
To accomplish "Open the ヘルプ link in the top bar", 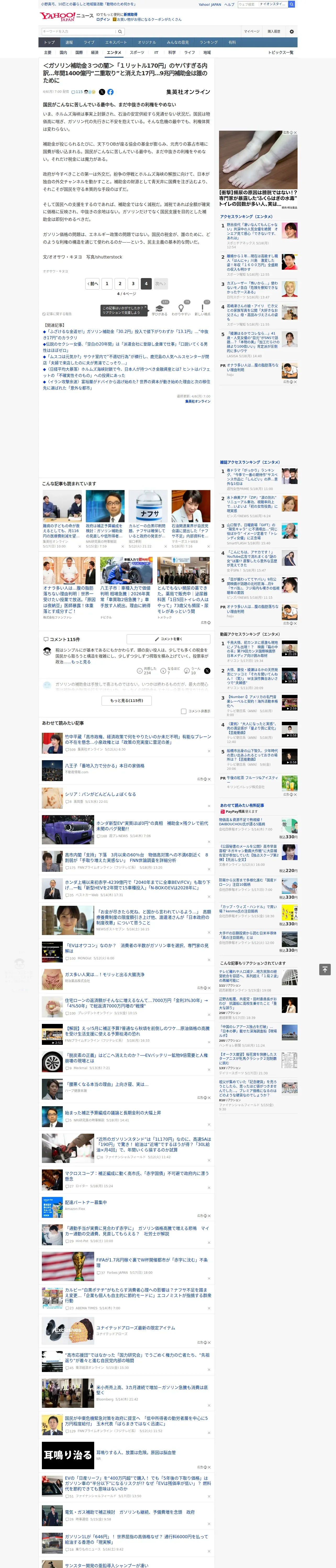I will coord(229,4).
